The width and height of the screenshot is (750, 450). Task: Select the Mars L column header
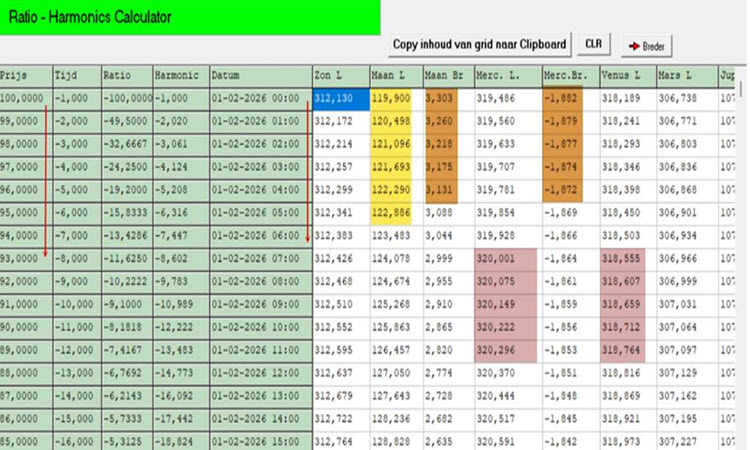687,76
